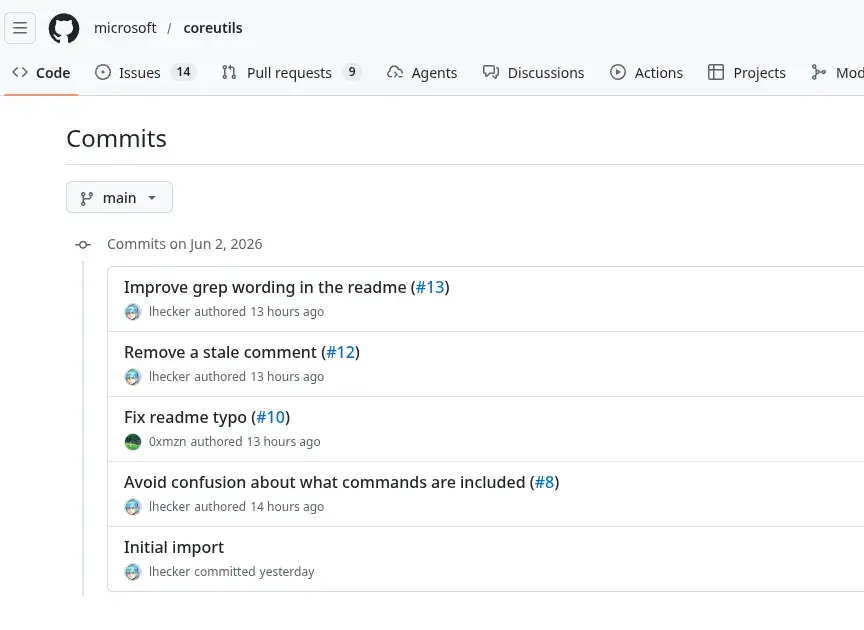Open the microsoft organization link
Screen dimensions: 864x630
coord(125,28)
